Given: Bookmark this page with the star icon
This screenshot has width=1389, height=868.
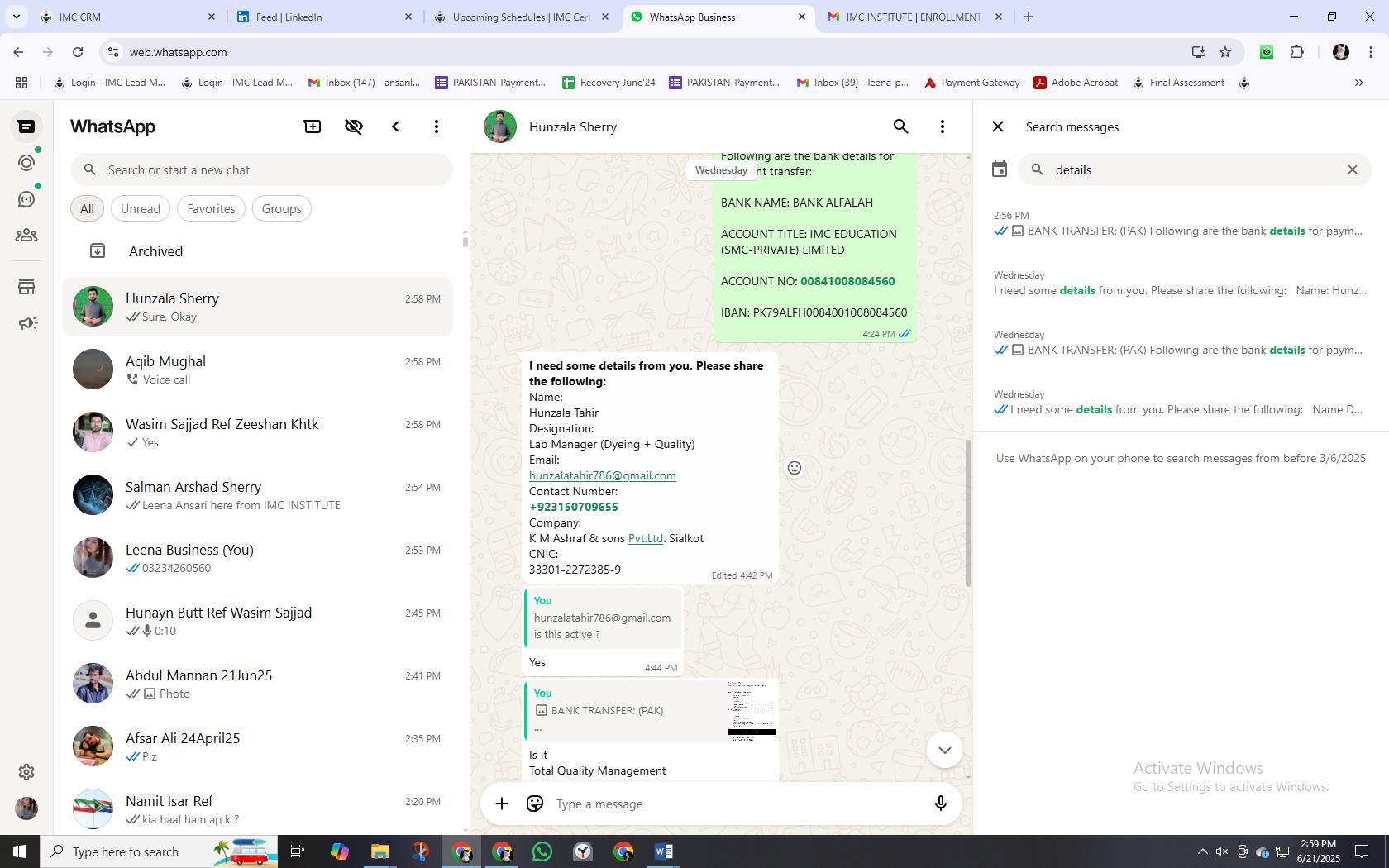Looking at the screenshot, I should pos(1225,52).
